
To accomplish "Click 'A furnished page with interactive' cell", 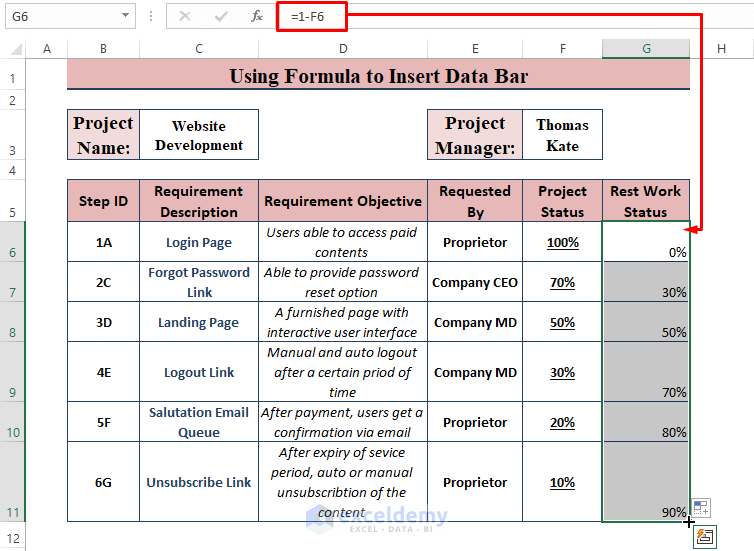I will 343,322.
